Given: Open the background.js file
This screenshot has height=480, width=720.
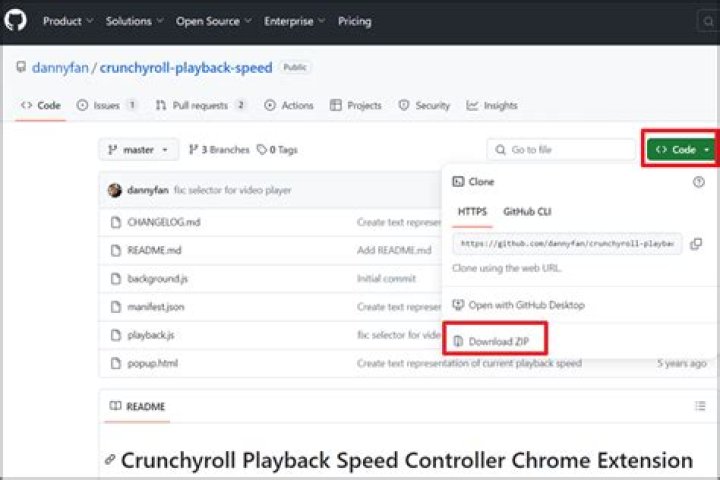Looking at the screenshot, I should pyautogui.click(x=158, y=279).
